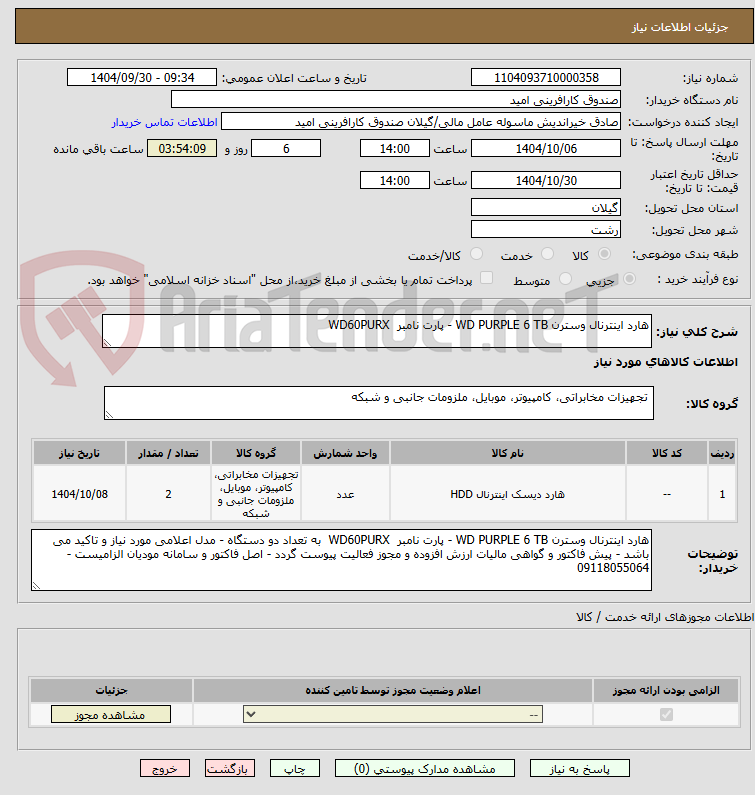Select the کالا/خدمت radio button

point(476,254)
